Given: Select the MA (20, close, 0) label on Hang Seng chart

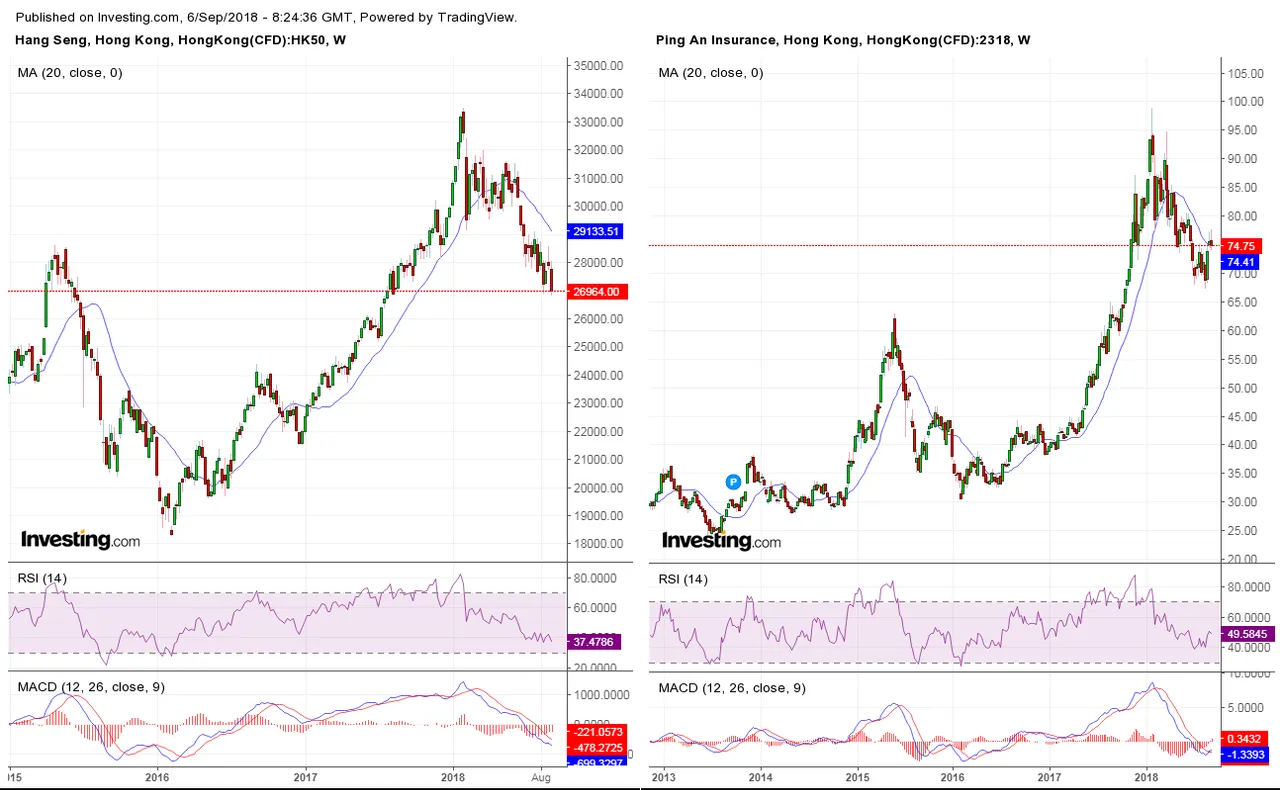Looking at the screenshot, I should click(x=70, y=72).
